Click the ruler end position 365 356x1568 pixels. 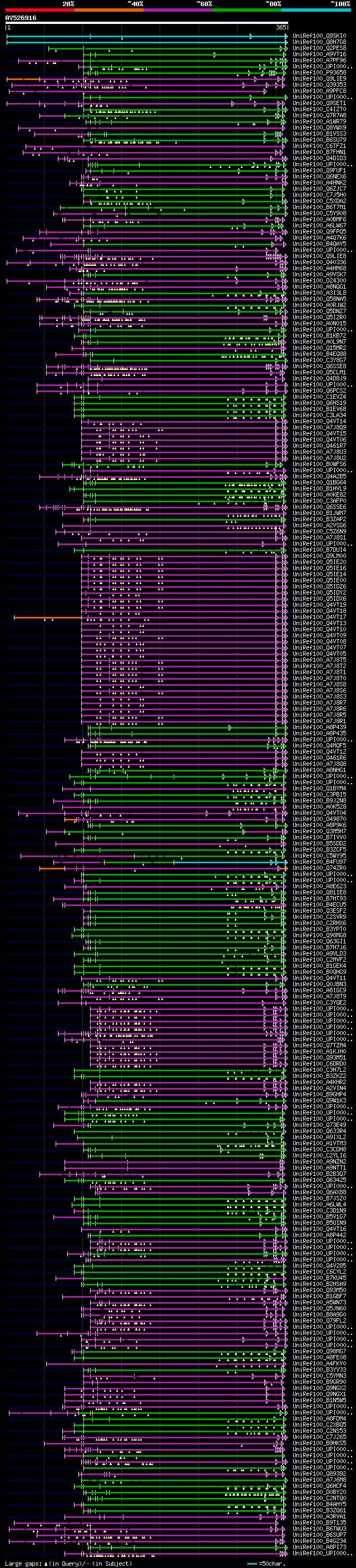pyautogui.click(x=281, y=27)
